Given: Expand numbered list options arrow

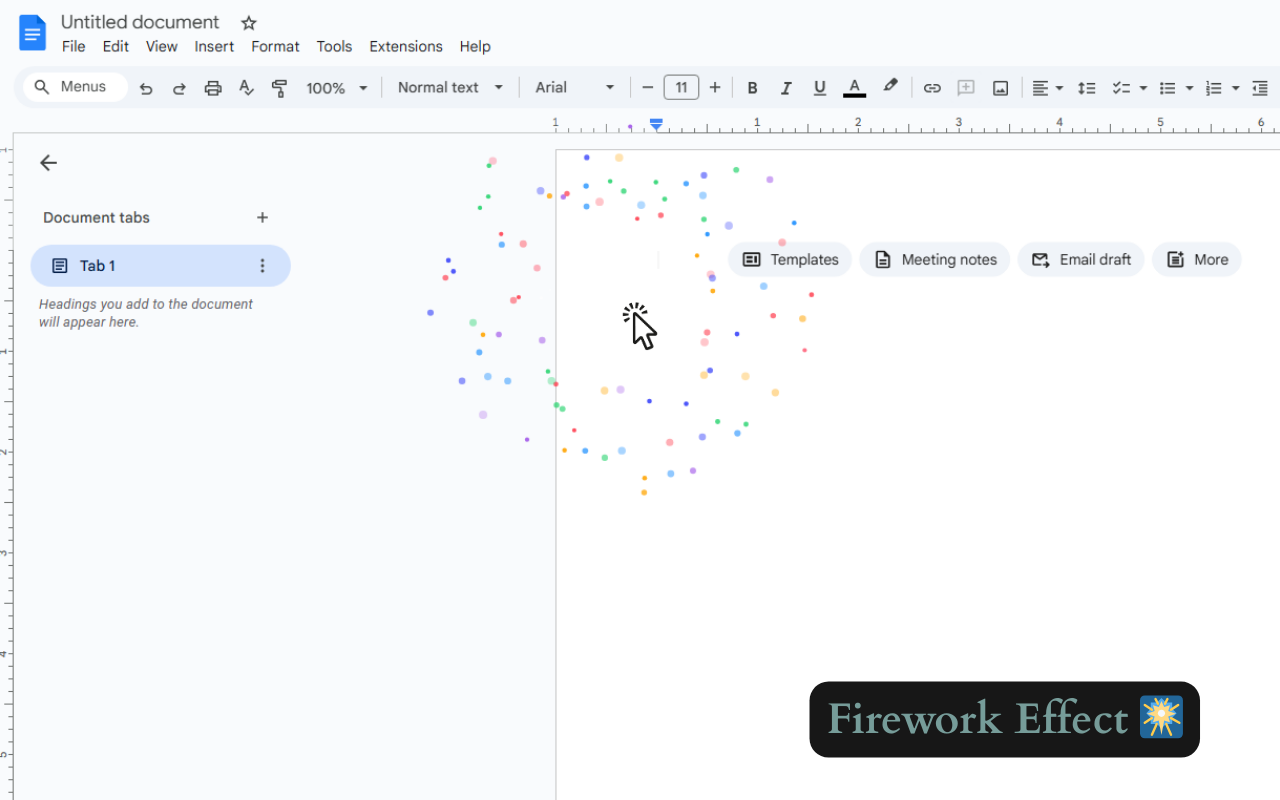Looking at the screenshot, I should 1236,88.
